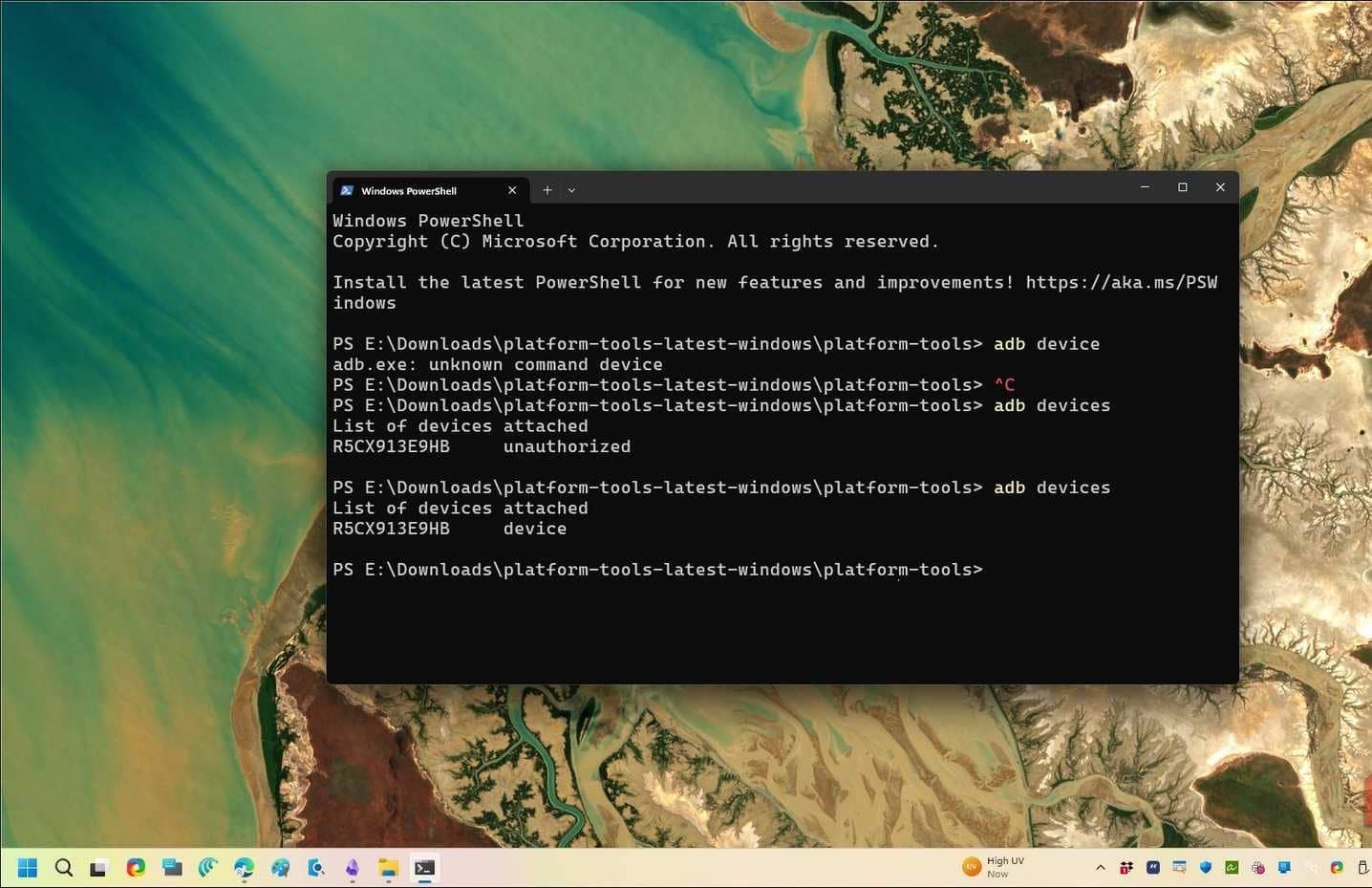Open the blue monitor tray icon
The image size is (1372, 888).
pyautogui.click(x=1284, y=867)
